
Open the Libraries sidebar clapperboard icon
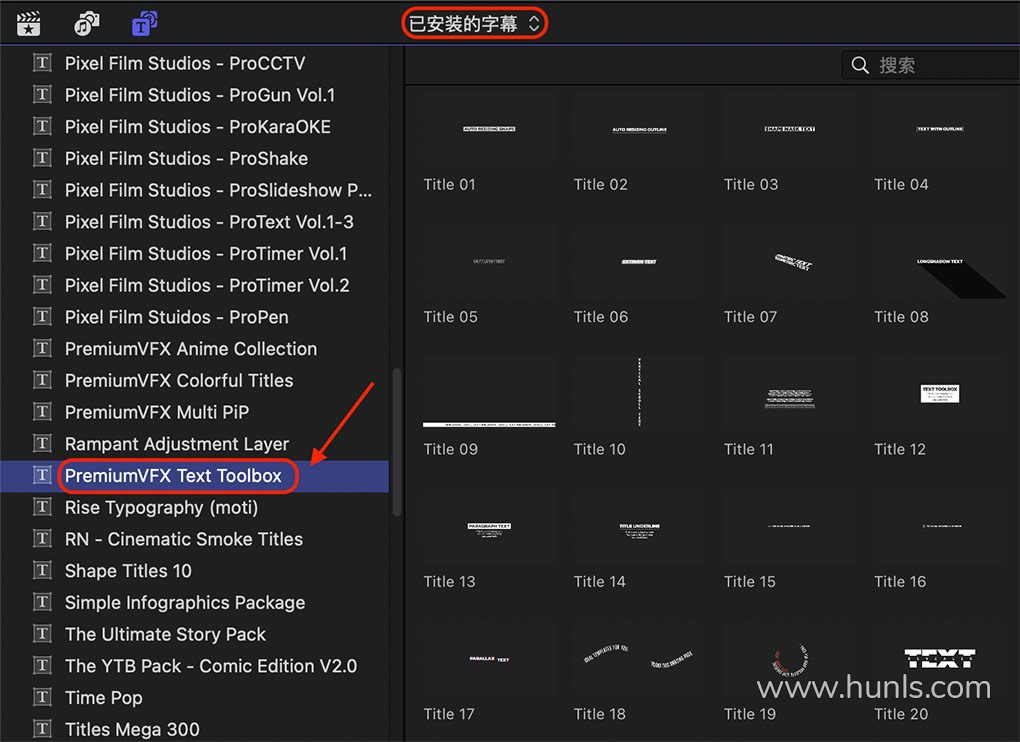pos(28,24)
